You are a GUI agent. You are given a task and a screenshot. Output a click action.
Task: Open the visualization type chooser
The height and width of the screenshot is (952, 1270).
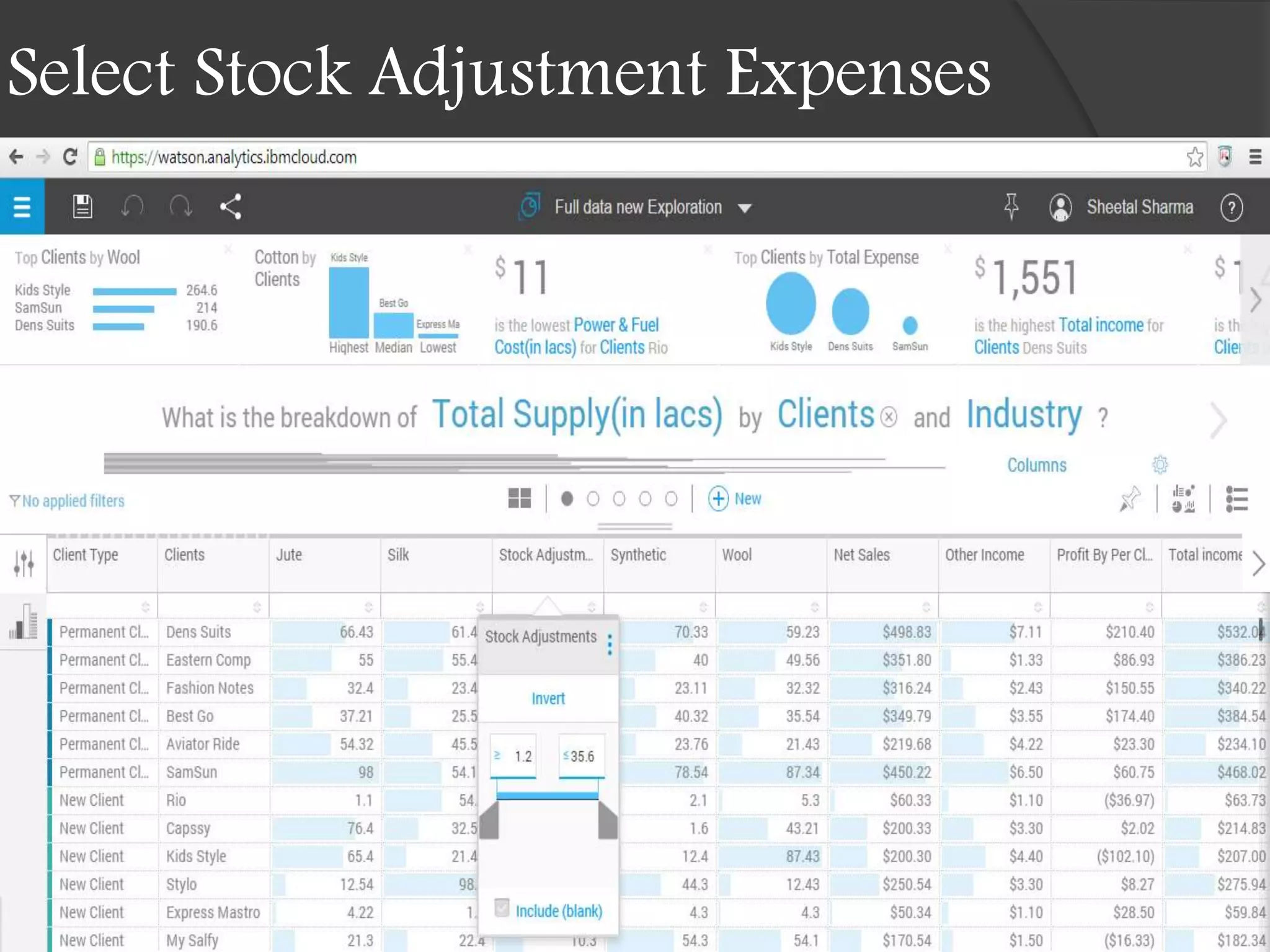1183,499
